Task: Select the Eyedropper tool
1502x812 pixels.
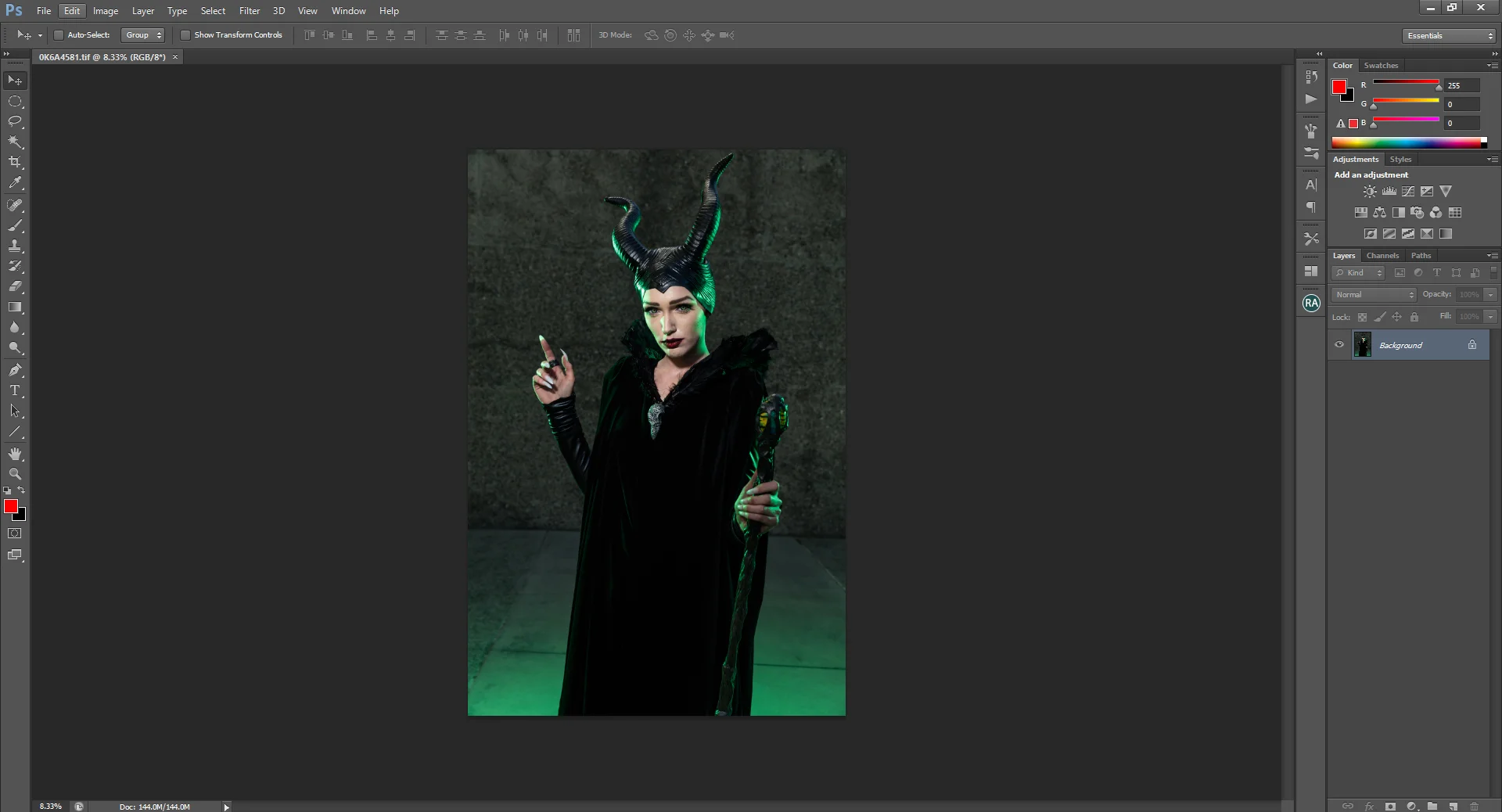Action: (15, 183)
